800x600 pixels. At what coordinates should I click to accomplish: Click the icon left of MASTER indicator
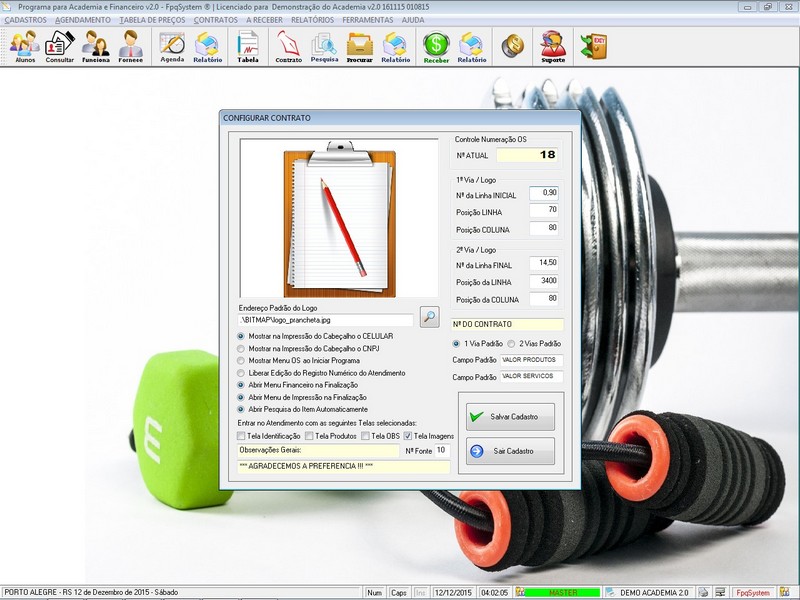(520, 592)
